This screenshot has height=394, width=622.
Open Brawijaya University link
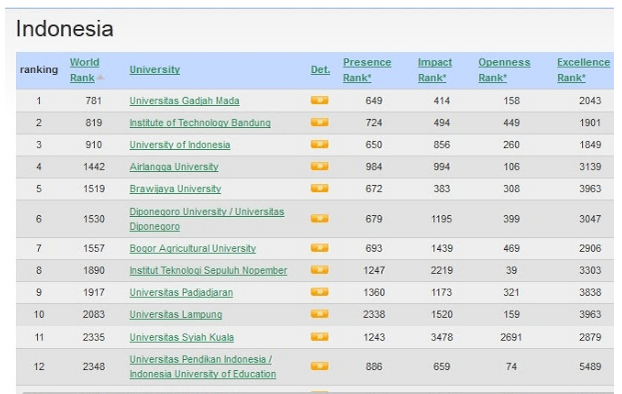point(175,189)
